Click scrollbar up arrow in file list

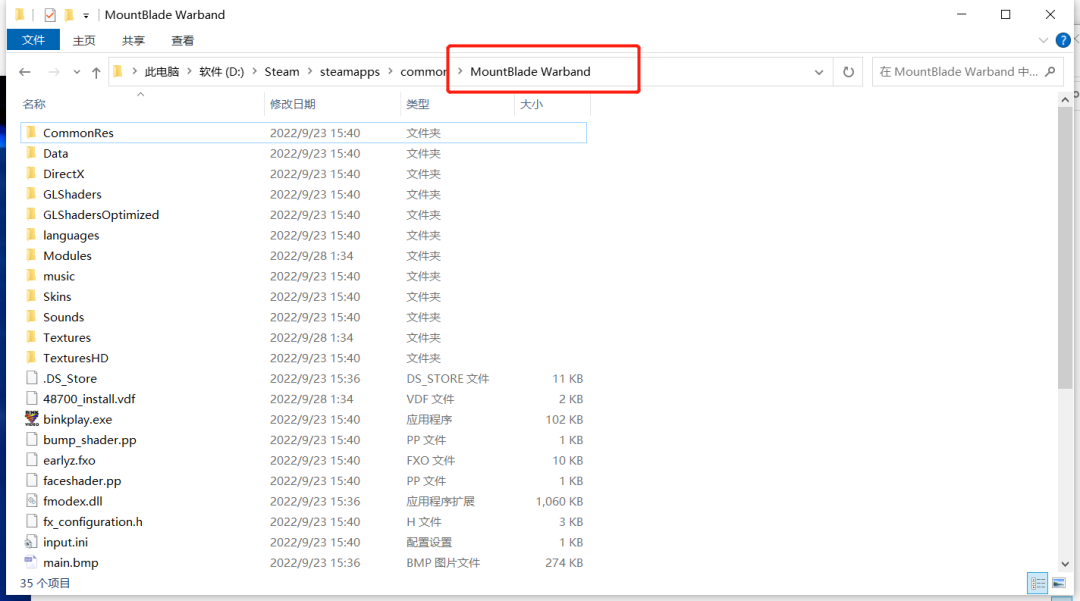1065,101
